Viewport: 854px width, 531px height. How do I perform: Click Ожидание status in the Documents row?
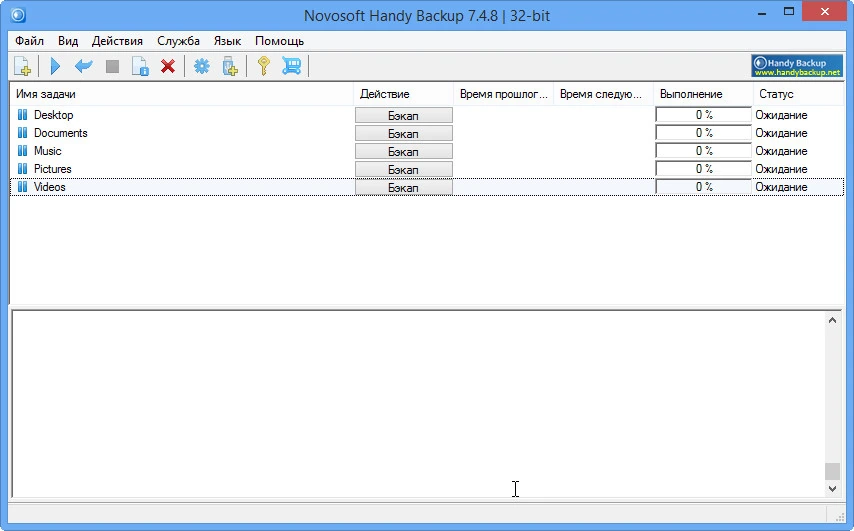pos(781,133)
